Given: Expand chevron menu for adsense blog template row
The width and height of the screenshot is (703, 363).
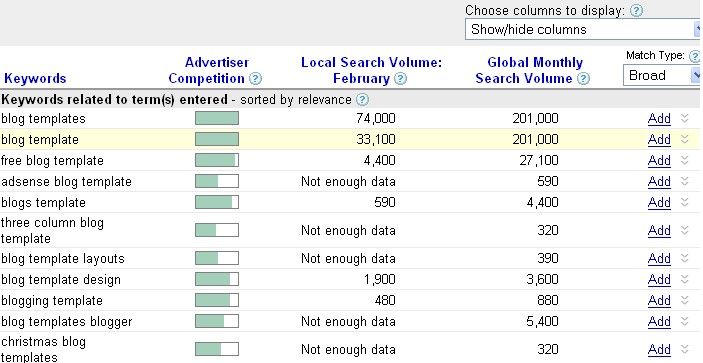Looking at the screenshot, I should click(684, 182).
